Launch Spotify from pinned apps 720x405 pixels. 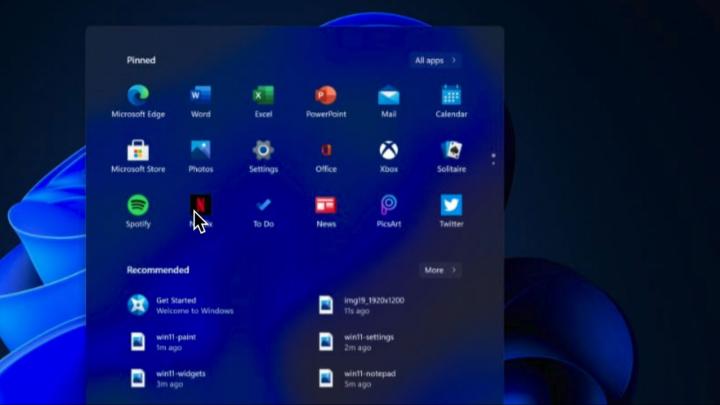point(138,212)
